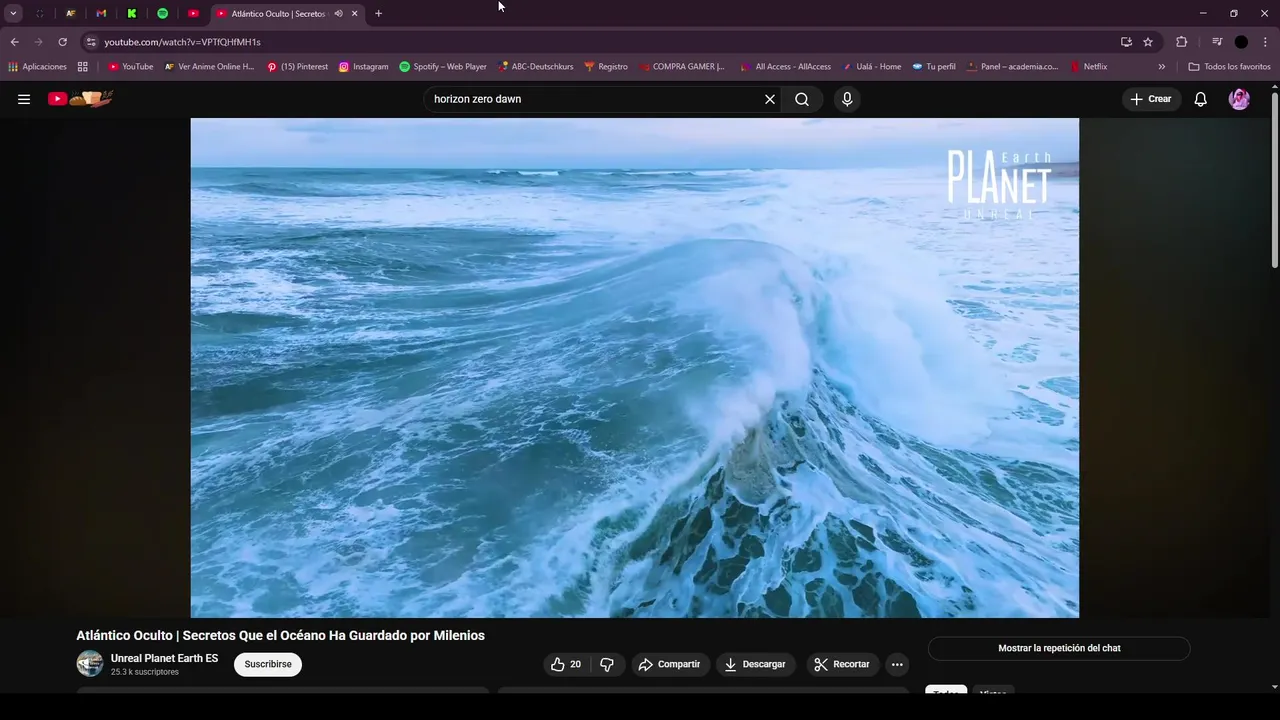Open Todos los favoritos folder
This screenshot has height=720, width=1280.
pyautogui.click(x=1229, y=67)
